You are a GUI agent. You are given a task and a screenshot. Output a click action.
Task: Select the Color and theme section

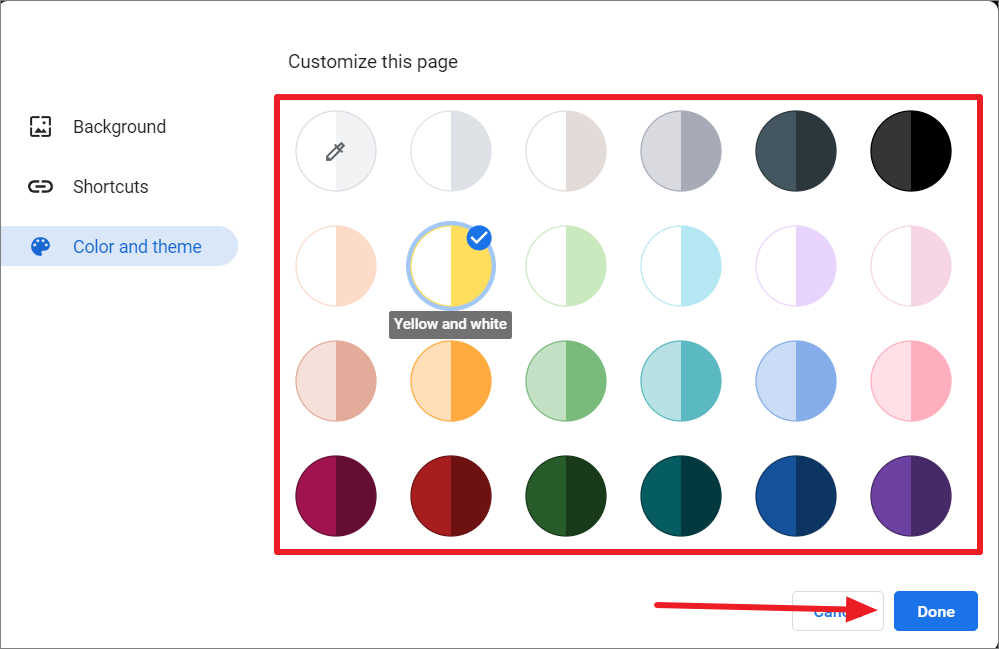(x=119, y=246)
